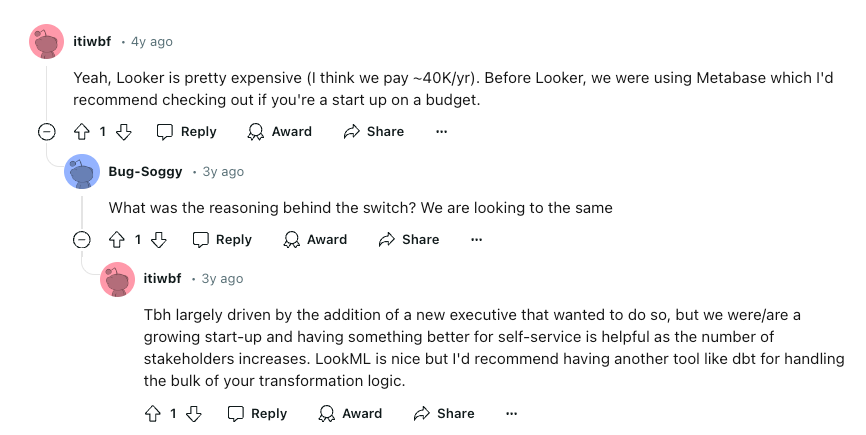Upvote itiwbf's reply about LookML and dbt
Screen dimensions: 866x435
153,413
